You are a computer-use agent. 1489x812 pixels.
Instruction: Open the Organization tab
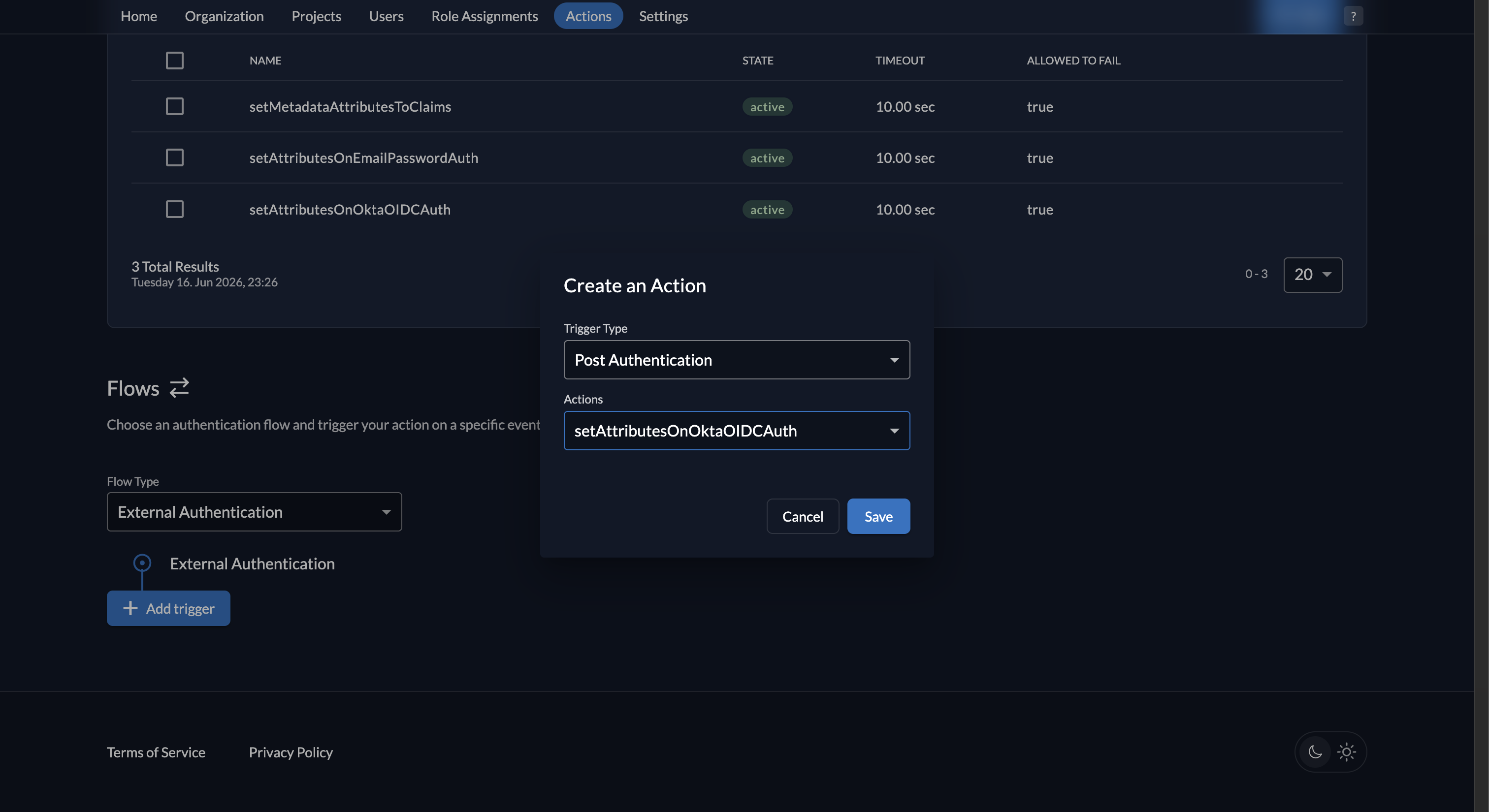coord(224,16)
